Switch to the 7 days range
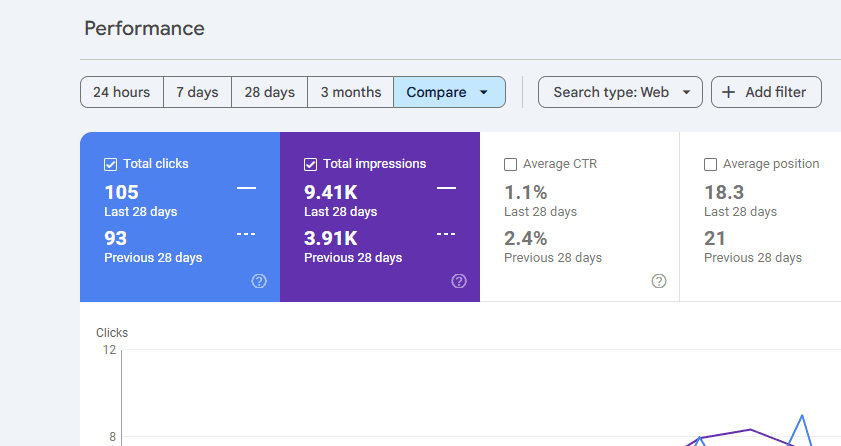The image size is (841, 446). pyautogui.click(x=197, y=92)
